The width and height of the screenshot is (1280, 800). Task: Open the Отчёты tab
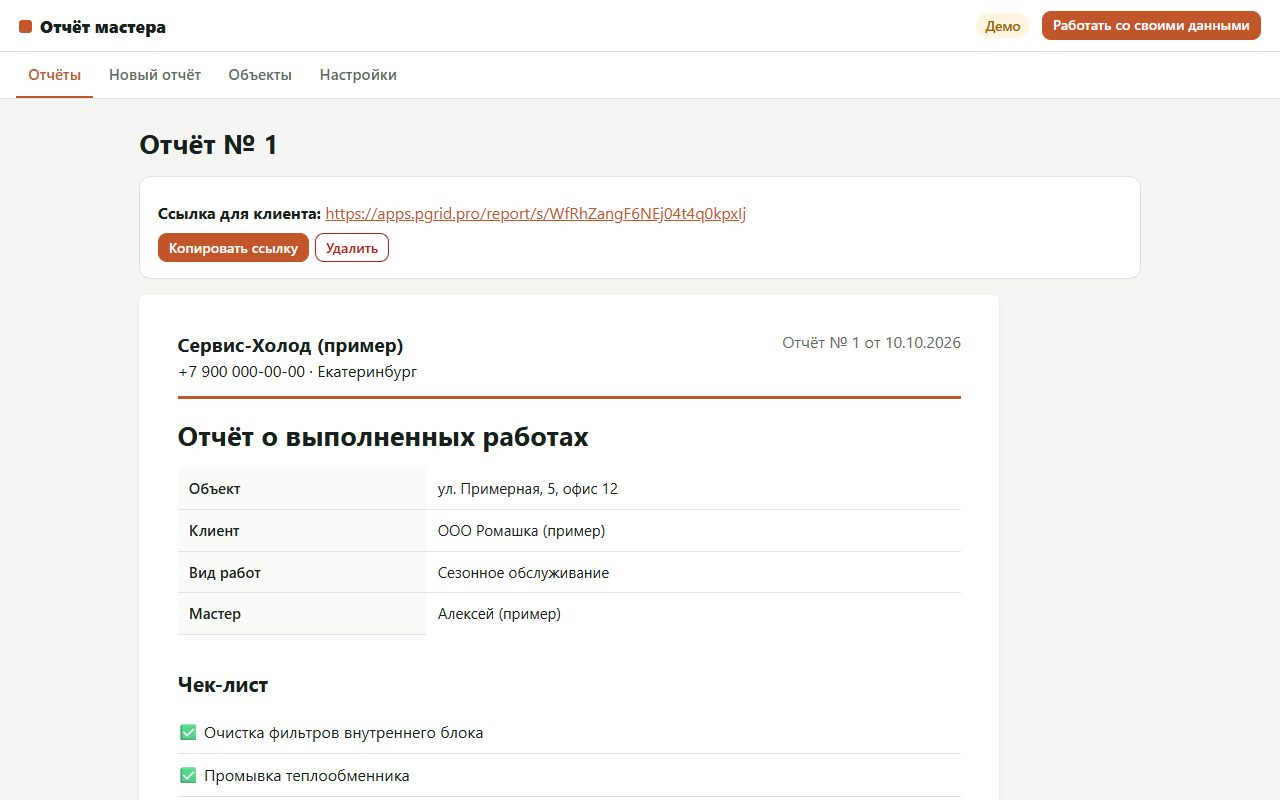(x=54, y=75)
